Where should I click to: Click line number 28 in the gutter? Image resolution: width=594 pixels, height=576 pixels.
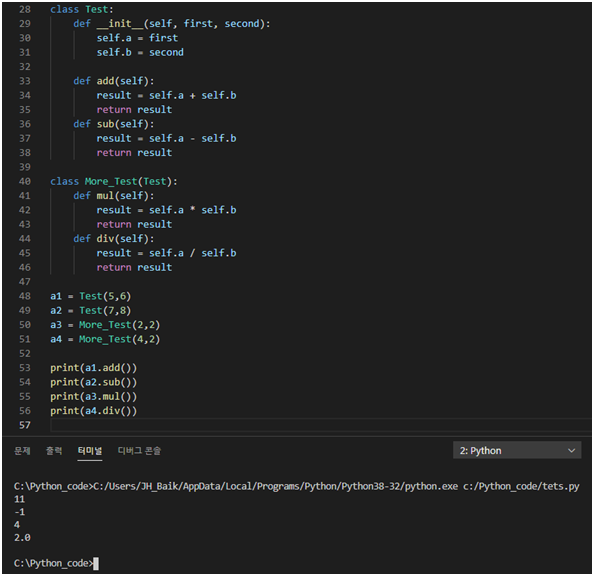pos(25,9)
